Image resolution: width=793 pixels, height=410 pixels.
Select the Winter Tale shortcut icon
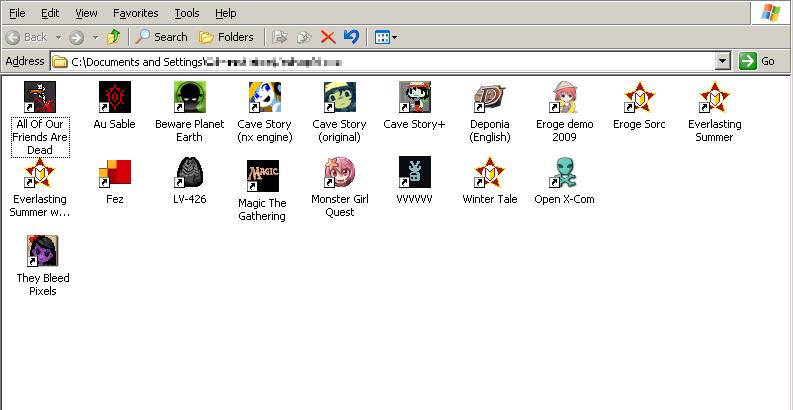(490, 172)
